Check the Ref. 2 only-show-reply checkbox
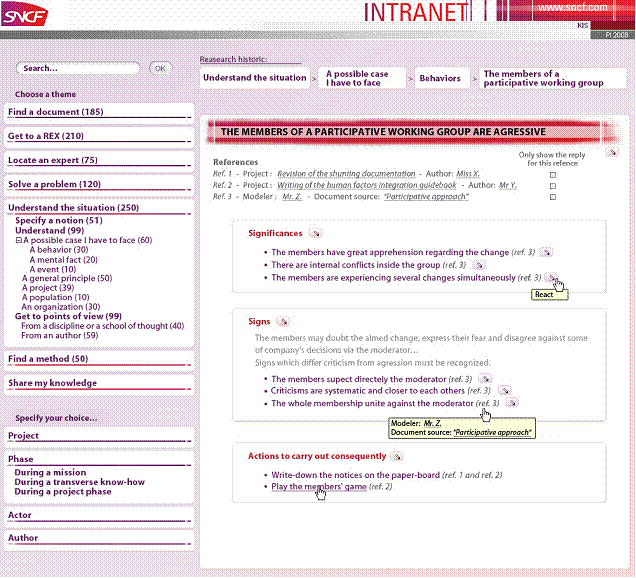Screen dimensions: 636x578 [x=553, y=186]
